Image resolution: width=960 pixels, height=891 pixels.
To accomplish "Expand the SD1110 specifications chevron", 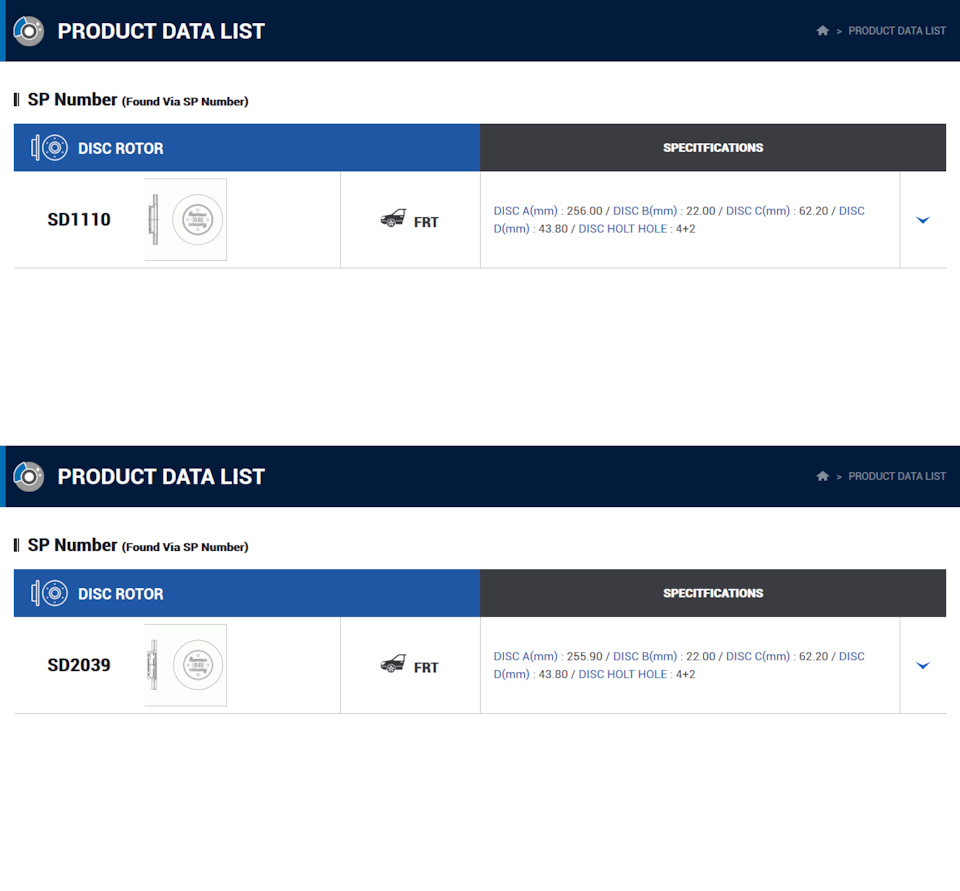I will click(x=923, y=220).
